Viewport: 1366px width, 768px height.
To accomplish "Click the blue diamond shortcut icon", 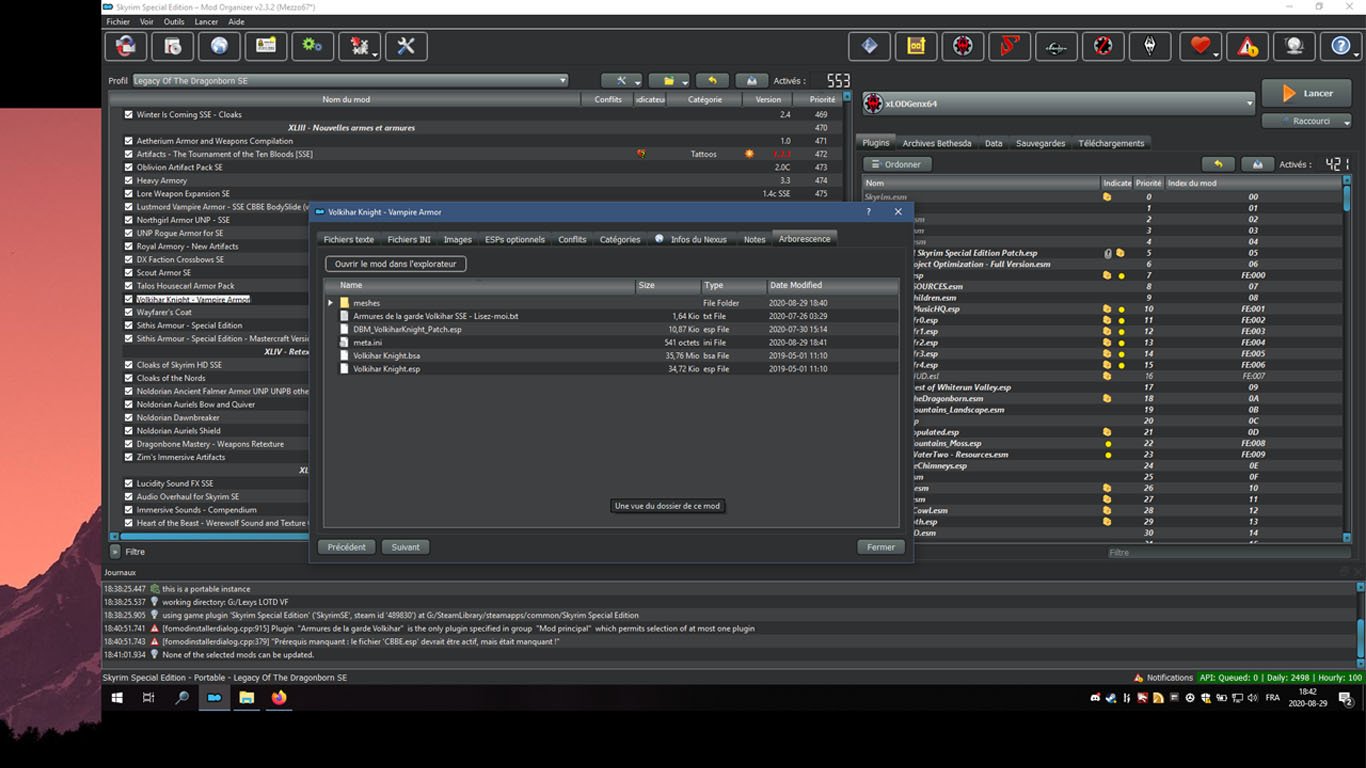I will [x=869, y=46].
